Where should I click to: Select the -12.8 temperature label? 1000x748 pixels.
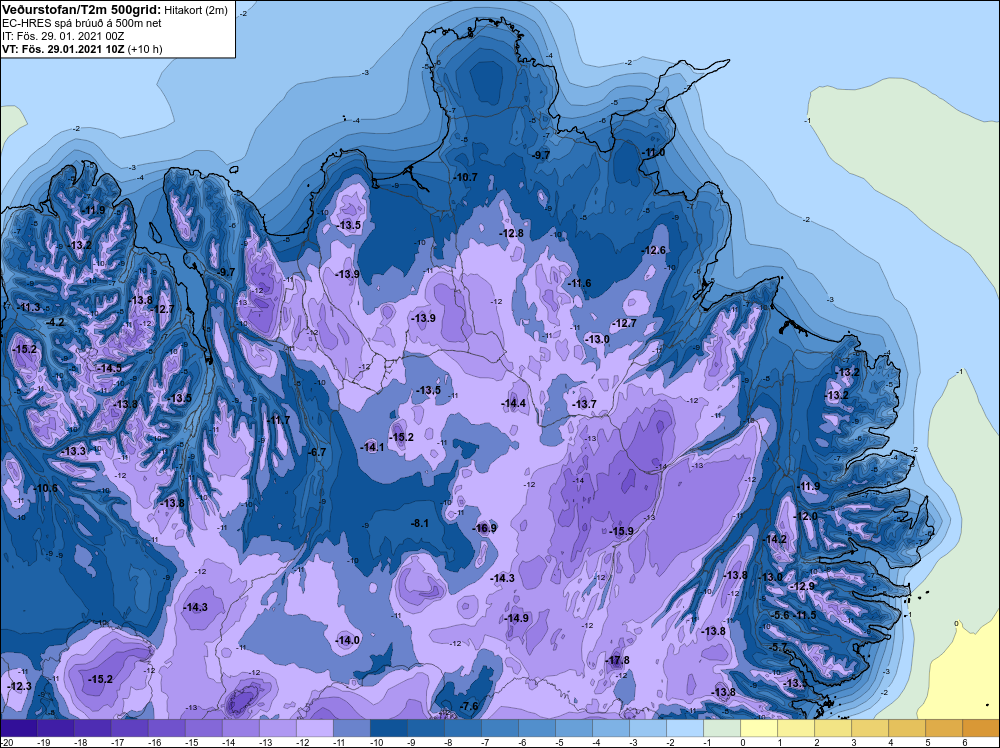[x=511, y=233]
